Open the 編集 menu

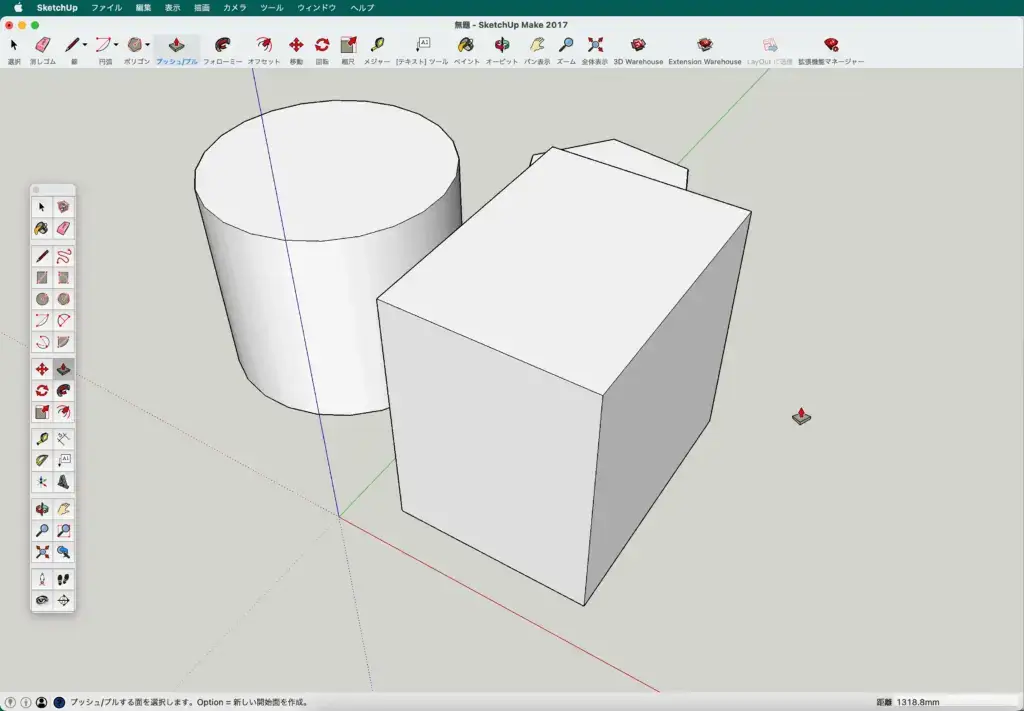[x=143, y=8]
